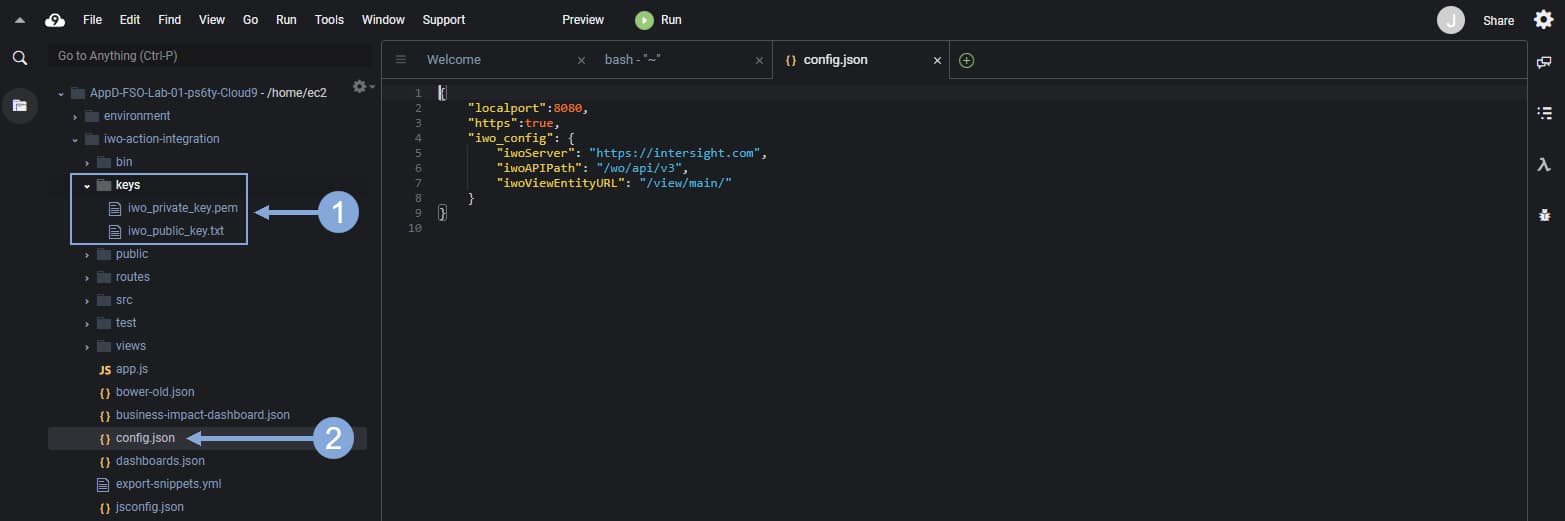1565x521 pixels.
Task: Open the Outline panel icon on right
Action: pyautogui.click(x=1544, y=113)
